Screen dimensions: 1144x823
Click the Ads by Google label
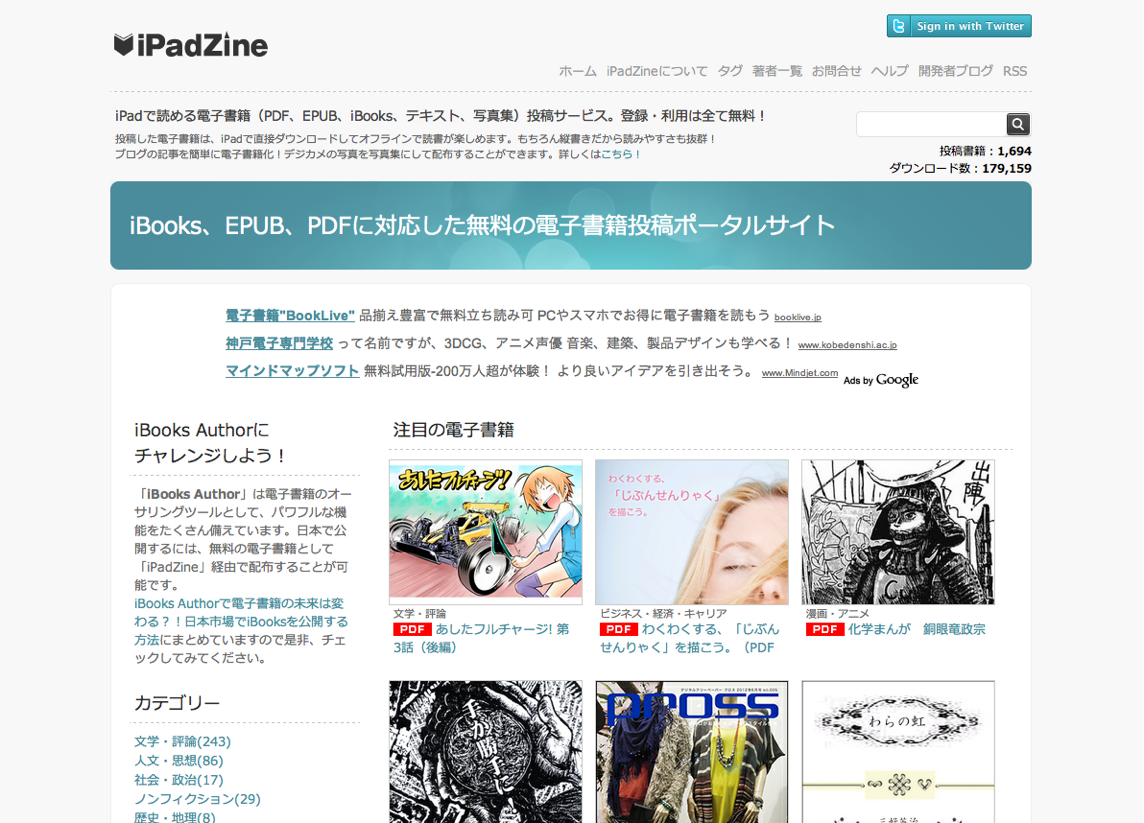point(881,380)
